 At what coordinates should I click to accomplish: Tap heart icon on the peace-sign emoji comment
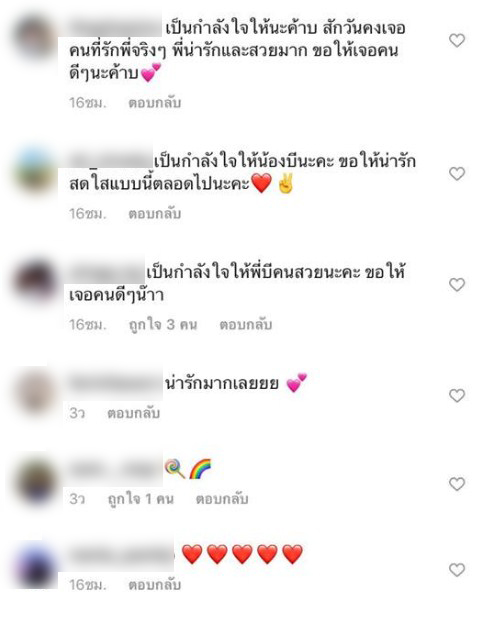pos(457,174)
